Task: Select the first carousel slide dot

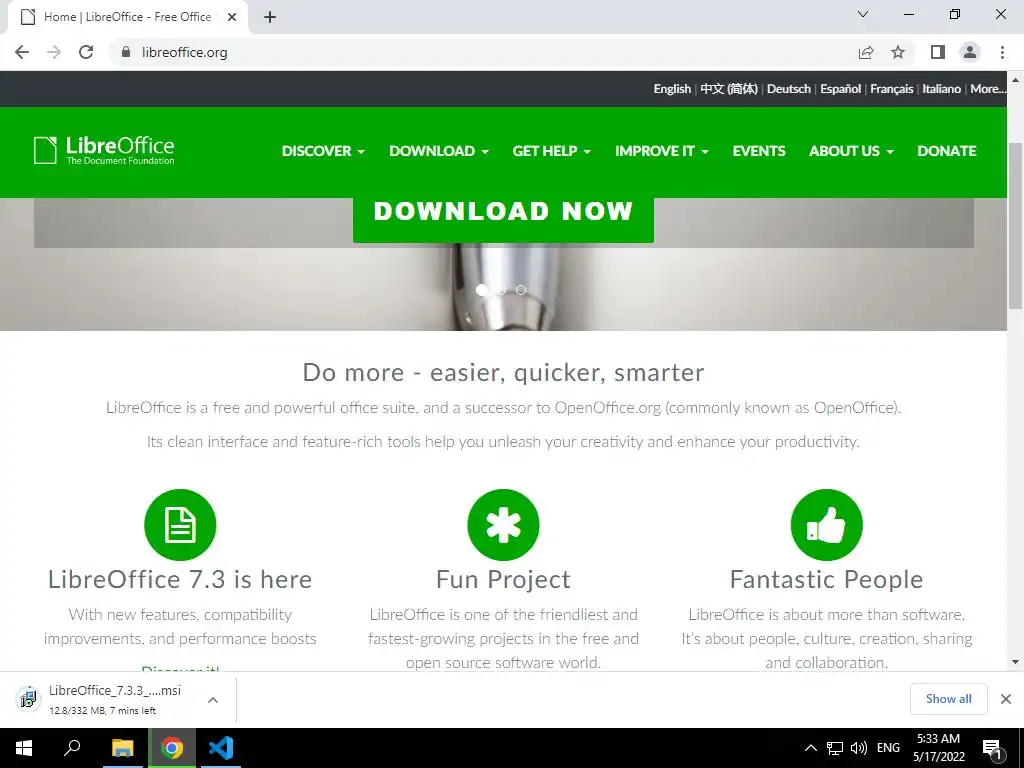Action: click(x=482, y=289)
